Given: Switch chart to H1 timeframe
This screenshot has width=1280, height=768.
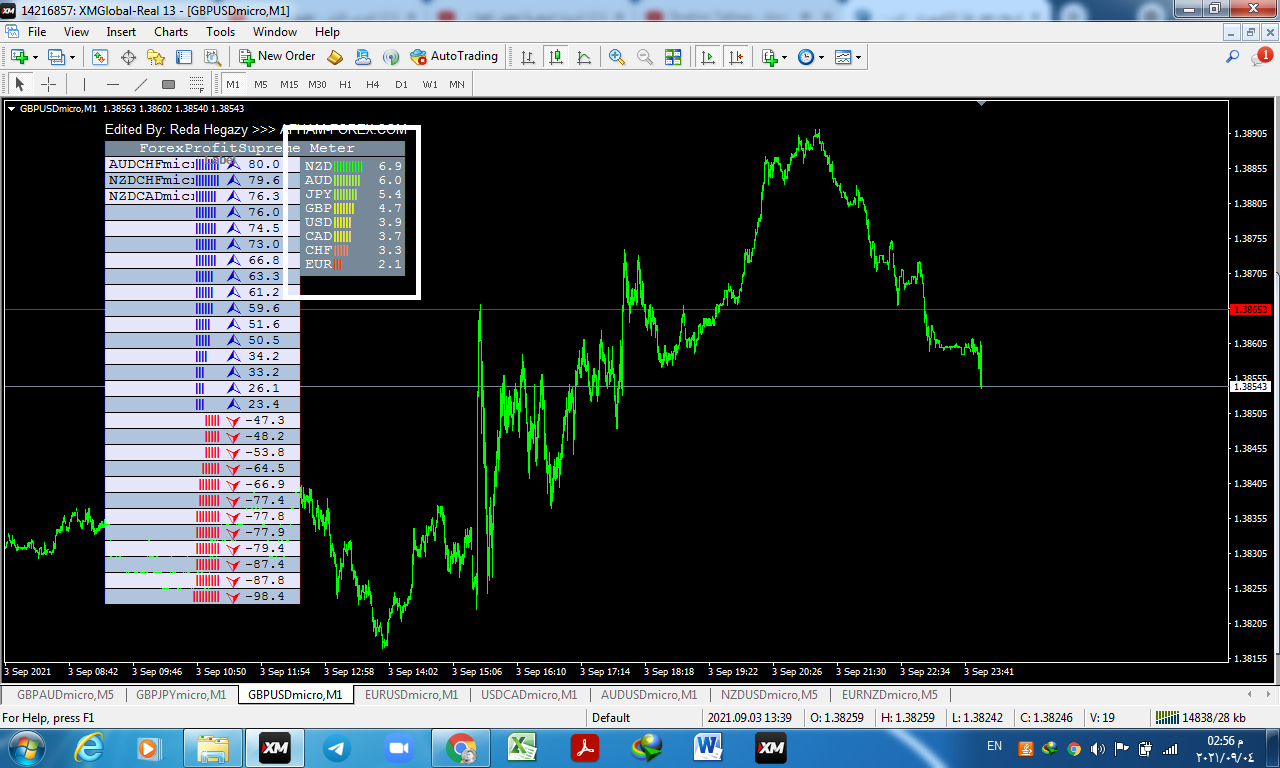Looking at the screenshot, I should [345, 84].
